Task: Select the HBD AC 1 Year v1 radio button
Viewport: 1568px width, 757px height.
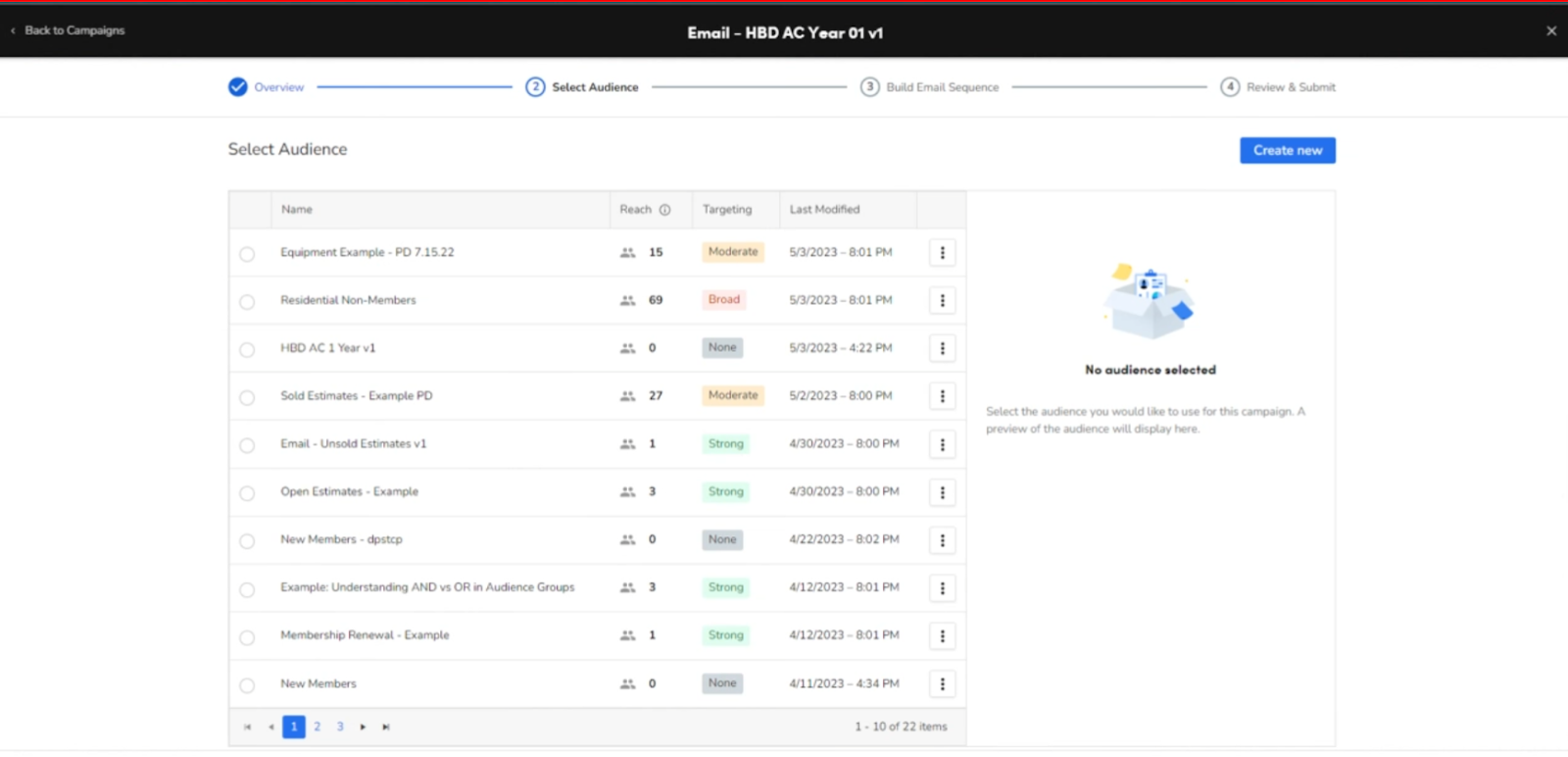Action: click(247, 350)
